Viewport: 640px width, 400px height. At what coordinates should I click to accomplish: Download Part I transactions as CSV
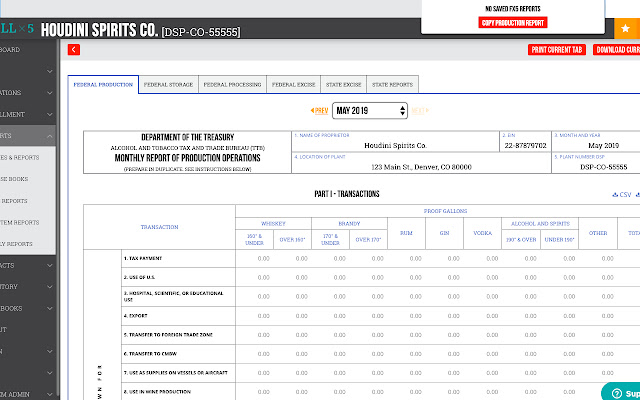coord(622,195)
